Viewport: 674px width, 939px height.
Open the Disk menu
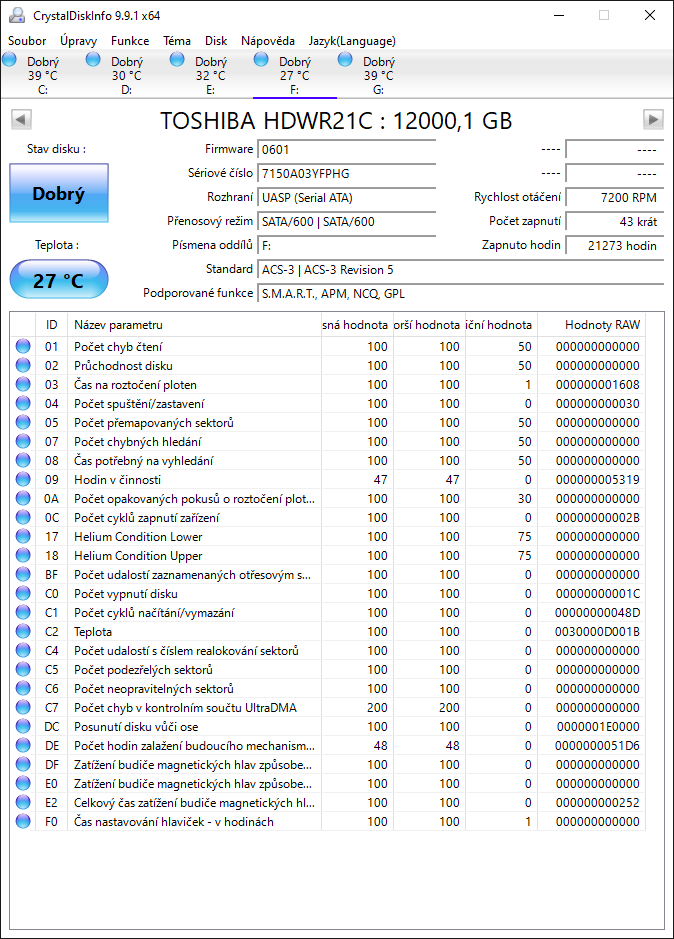tap(216, 41)
